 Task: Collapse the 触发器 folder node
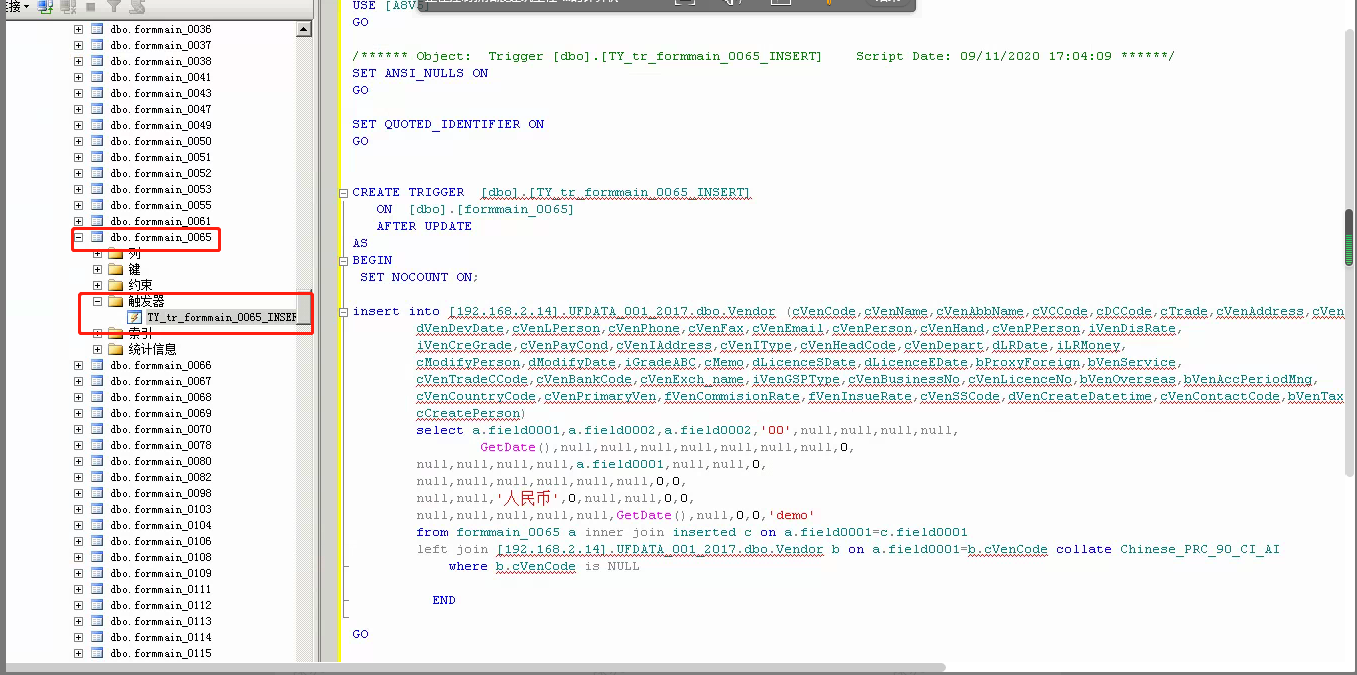coord(98,301)
